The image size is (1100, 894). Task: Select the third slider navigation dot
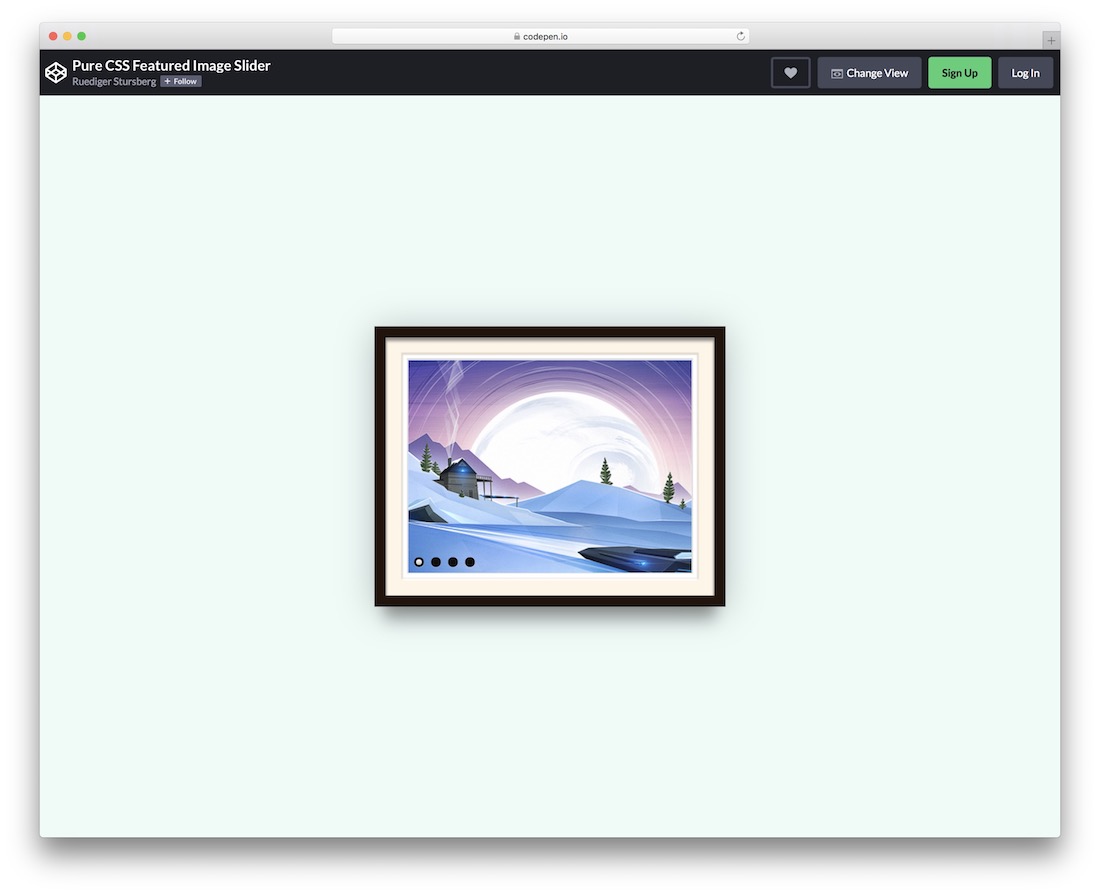pos(453,562)
